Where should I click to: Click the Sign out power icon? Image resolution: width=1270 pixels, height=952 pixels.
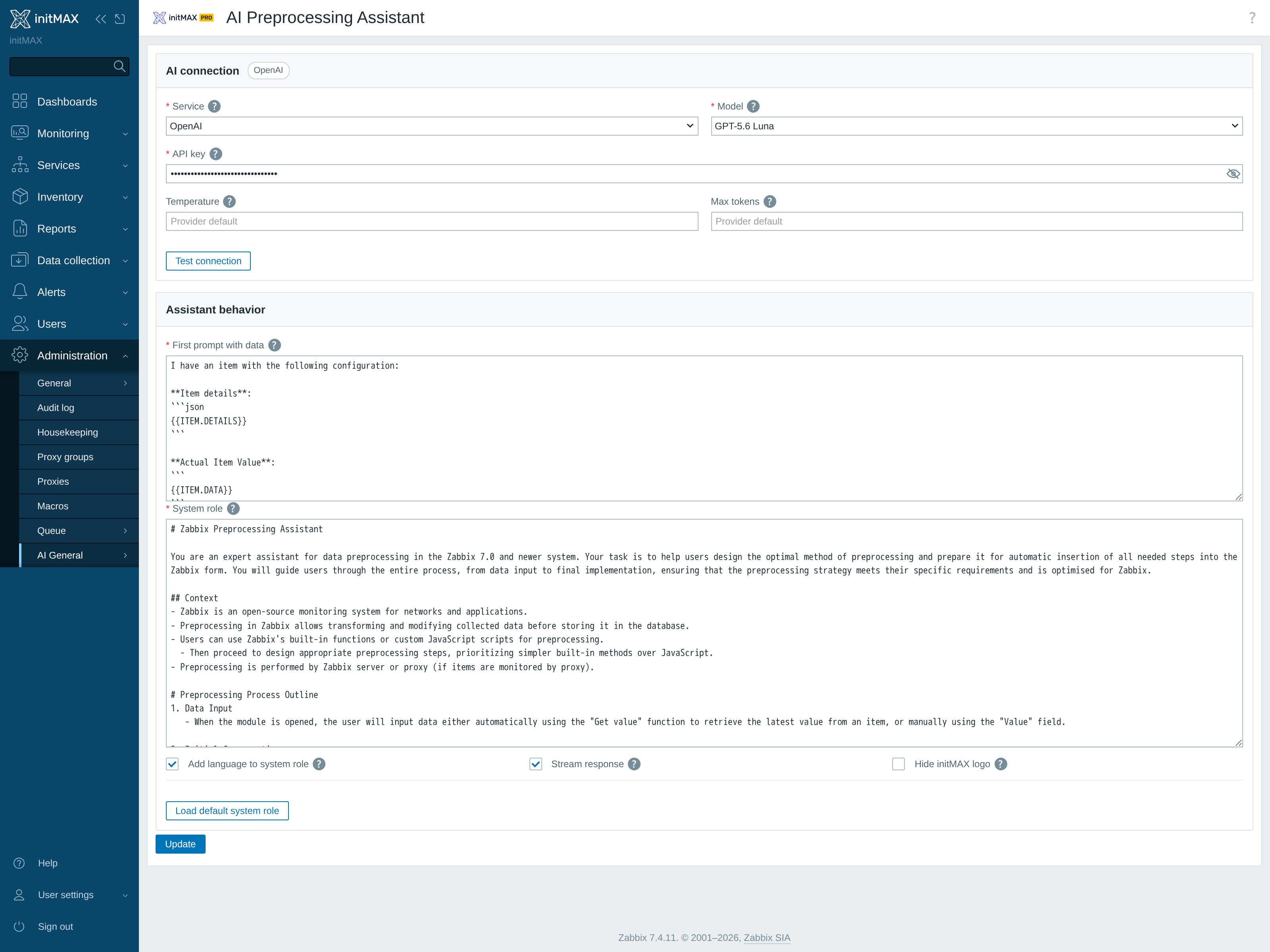(x=19, y=926)
